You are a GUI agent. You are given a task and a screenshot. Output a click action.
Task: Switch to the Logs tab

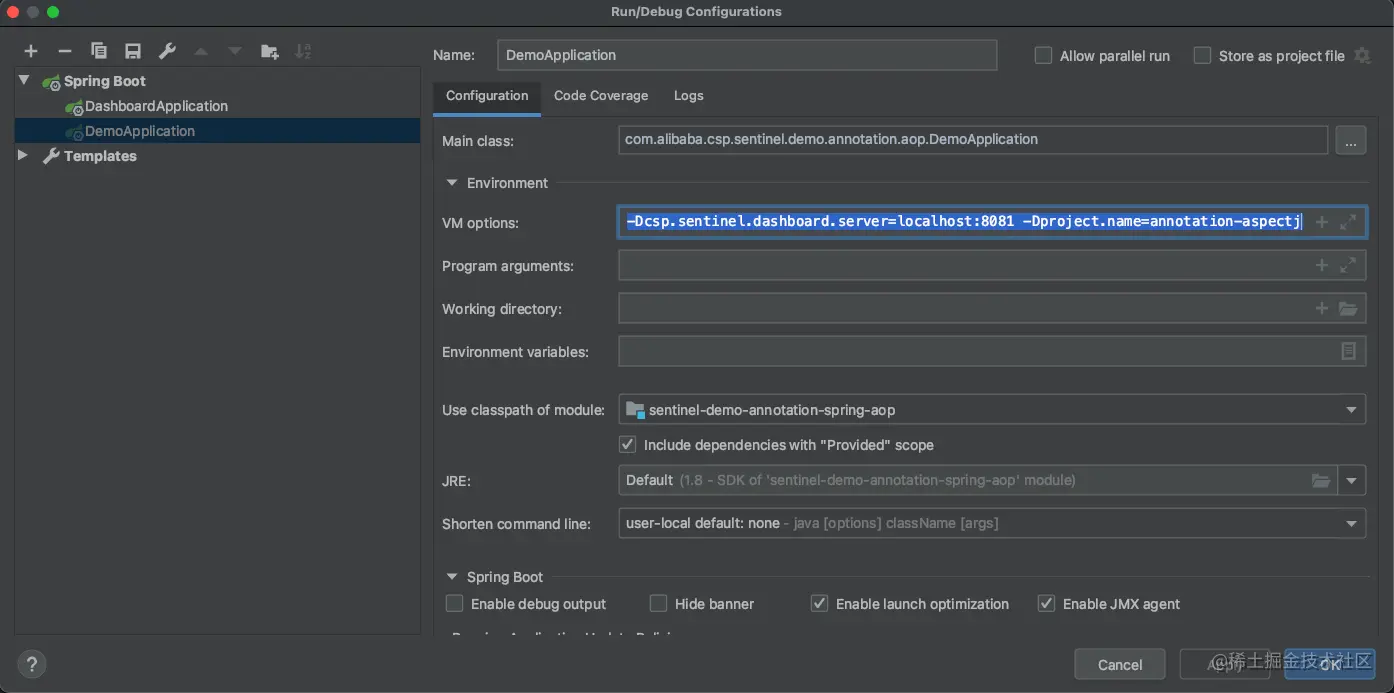[x=688, y=96]
